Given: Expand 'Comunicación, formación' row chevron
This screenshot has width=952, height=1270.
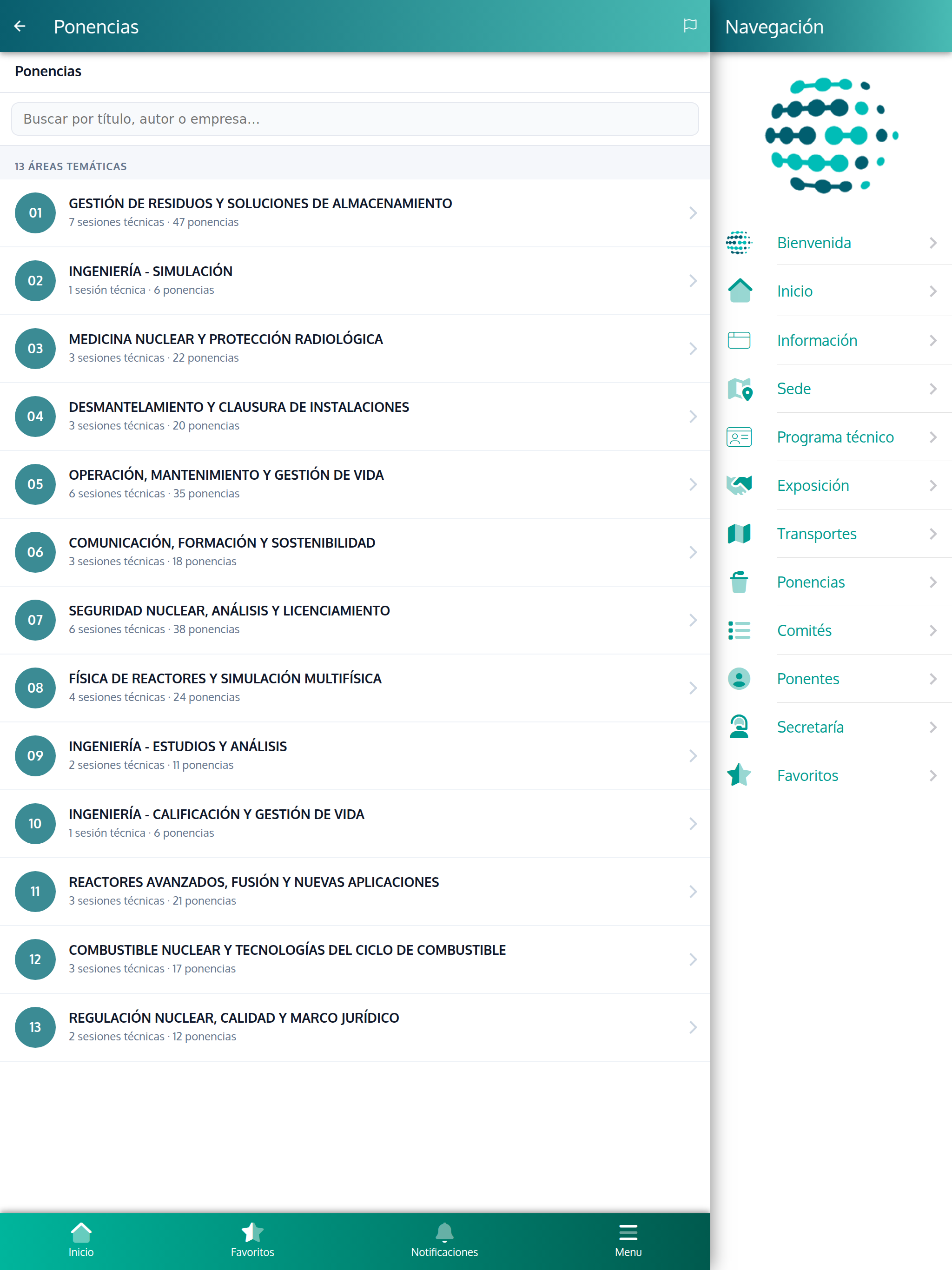Looking at the screenshot, I should click(x=693, y=552).
